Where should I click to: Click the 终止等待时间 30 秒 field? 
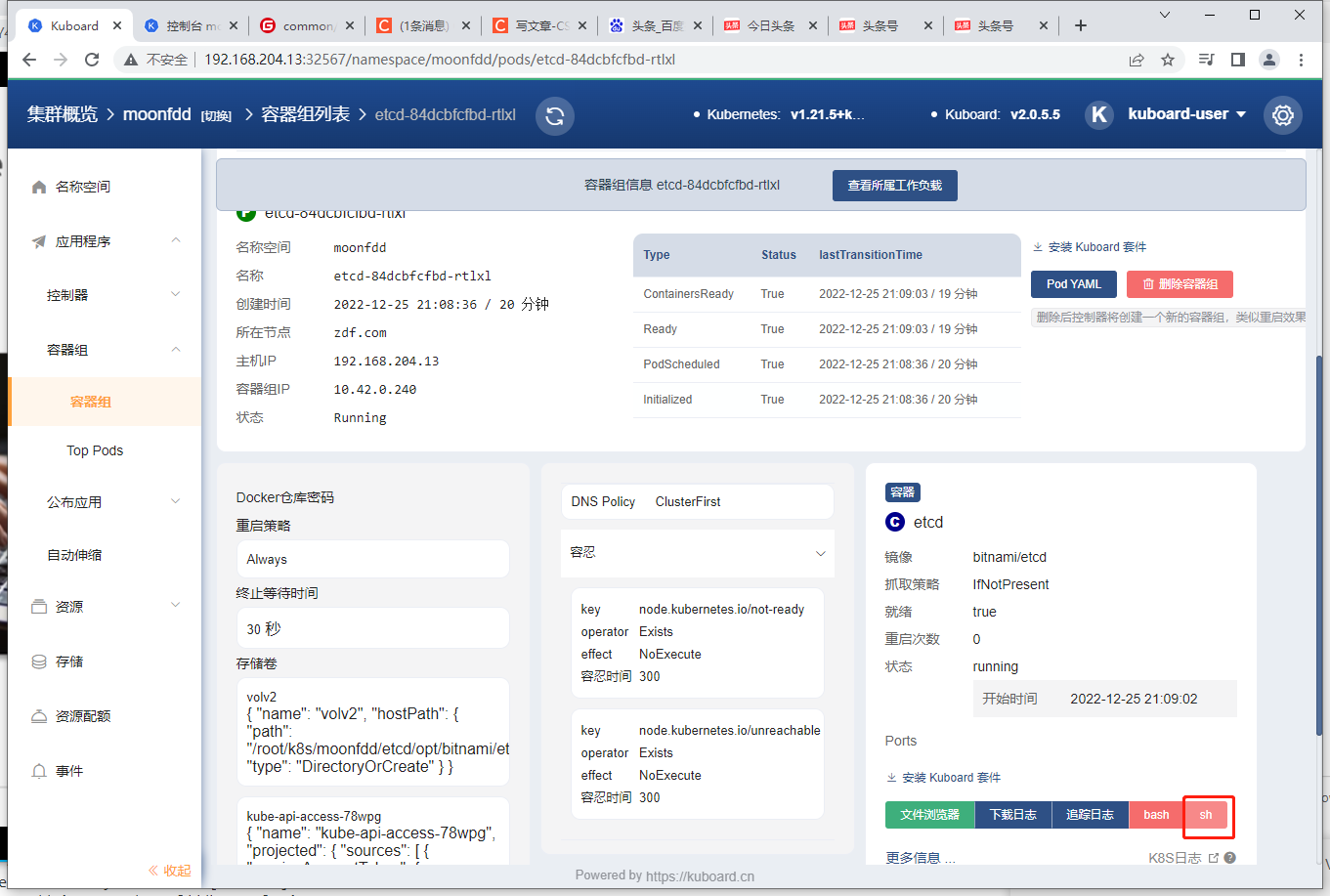pyautogui.click(x=372, y=628)
